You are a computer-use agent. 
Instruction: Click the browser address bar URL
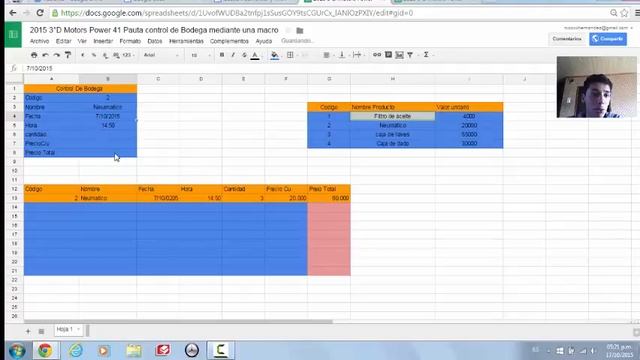pos(237,13)
